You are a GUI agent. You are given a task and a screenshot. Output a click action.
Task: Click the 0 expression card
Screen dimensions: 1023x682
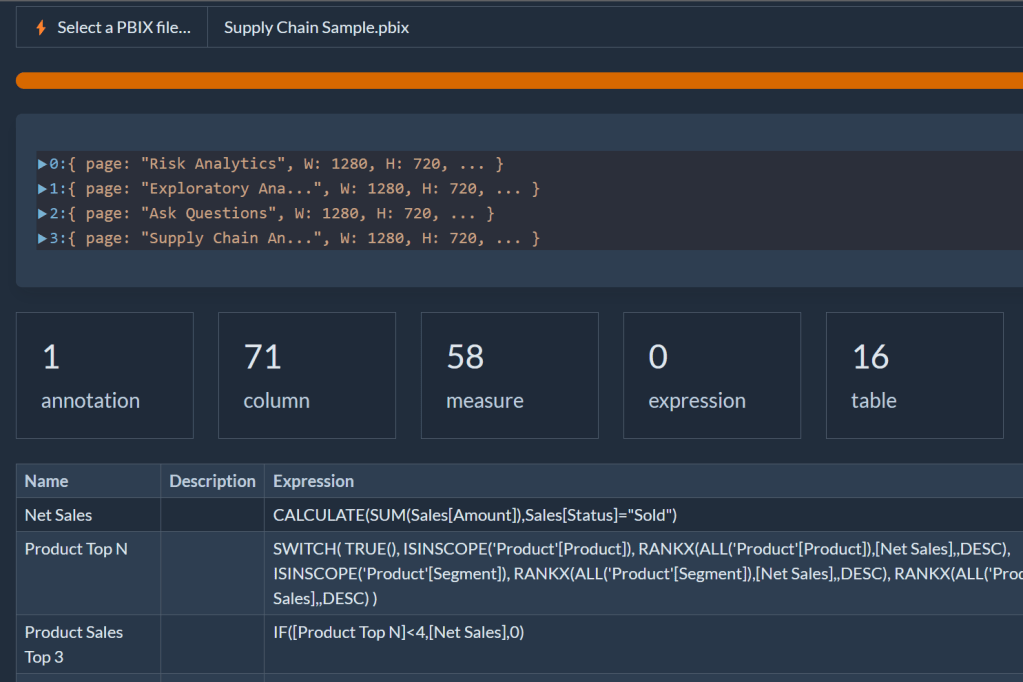click(711, 375)
